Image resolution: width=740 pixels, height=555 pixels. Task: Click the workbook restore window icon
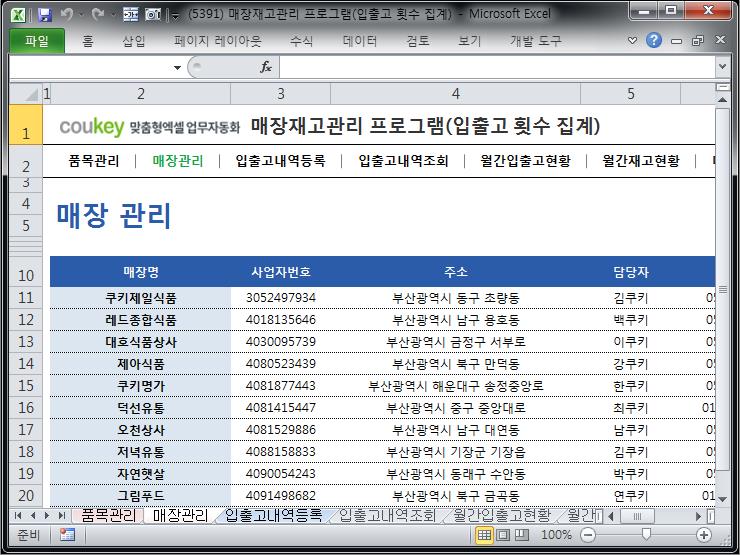(x=698, y=41)
